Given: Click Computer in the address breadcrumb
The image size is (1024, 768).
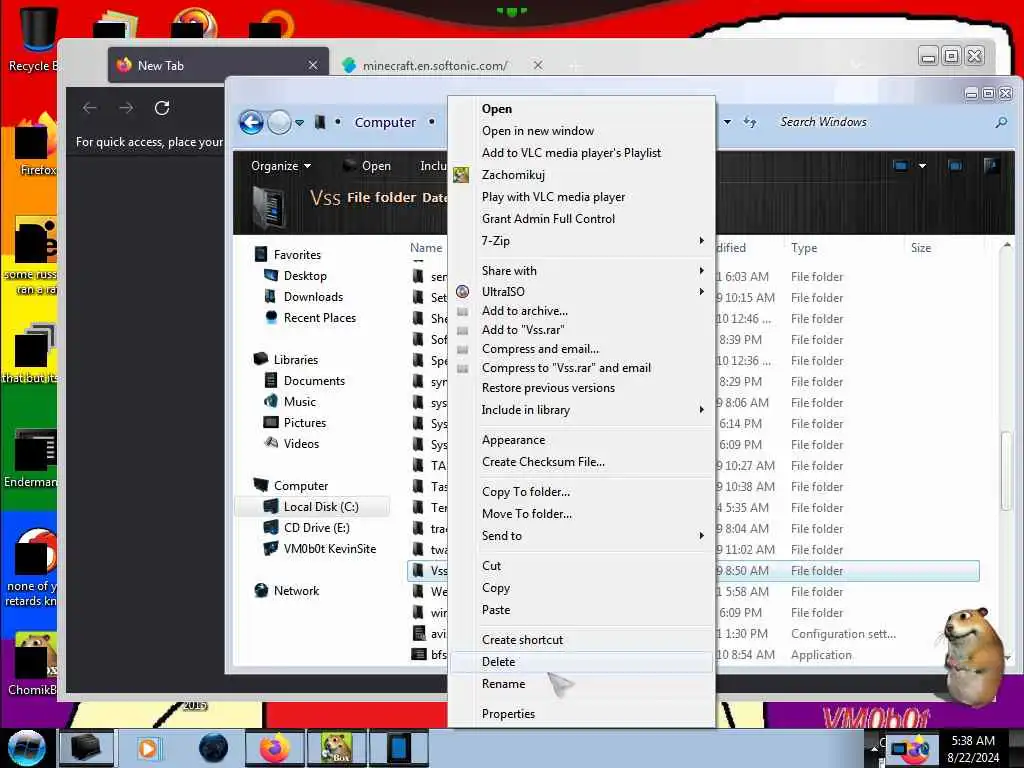Looking at the screenshot, I should pyautogui.click(x=385, y=123).
